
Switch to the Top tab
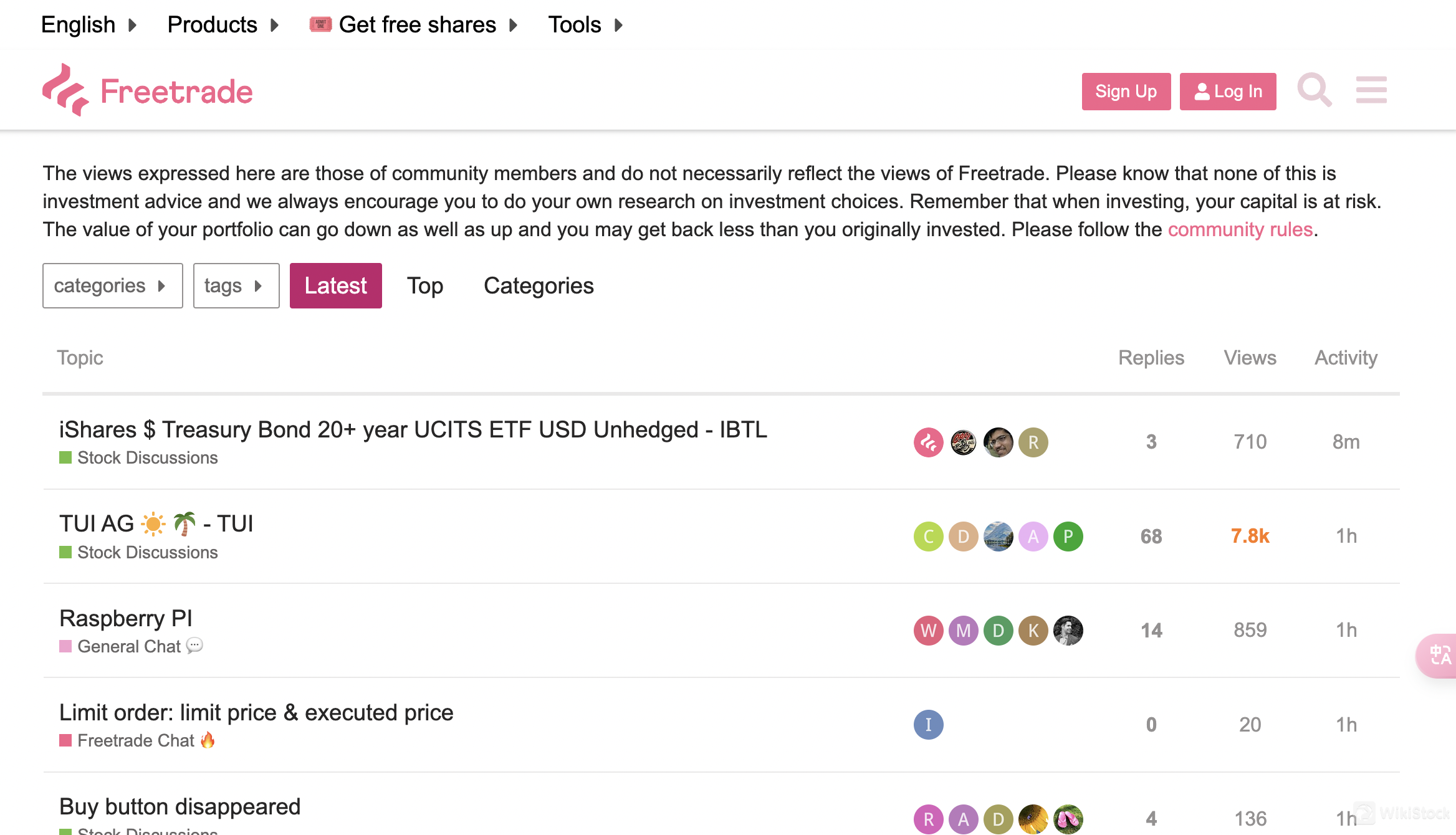(425, 286)
